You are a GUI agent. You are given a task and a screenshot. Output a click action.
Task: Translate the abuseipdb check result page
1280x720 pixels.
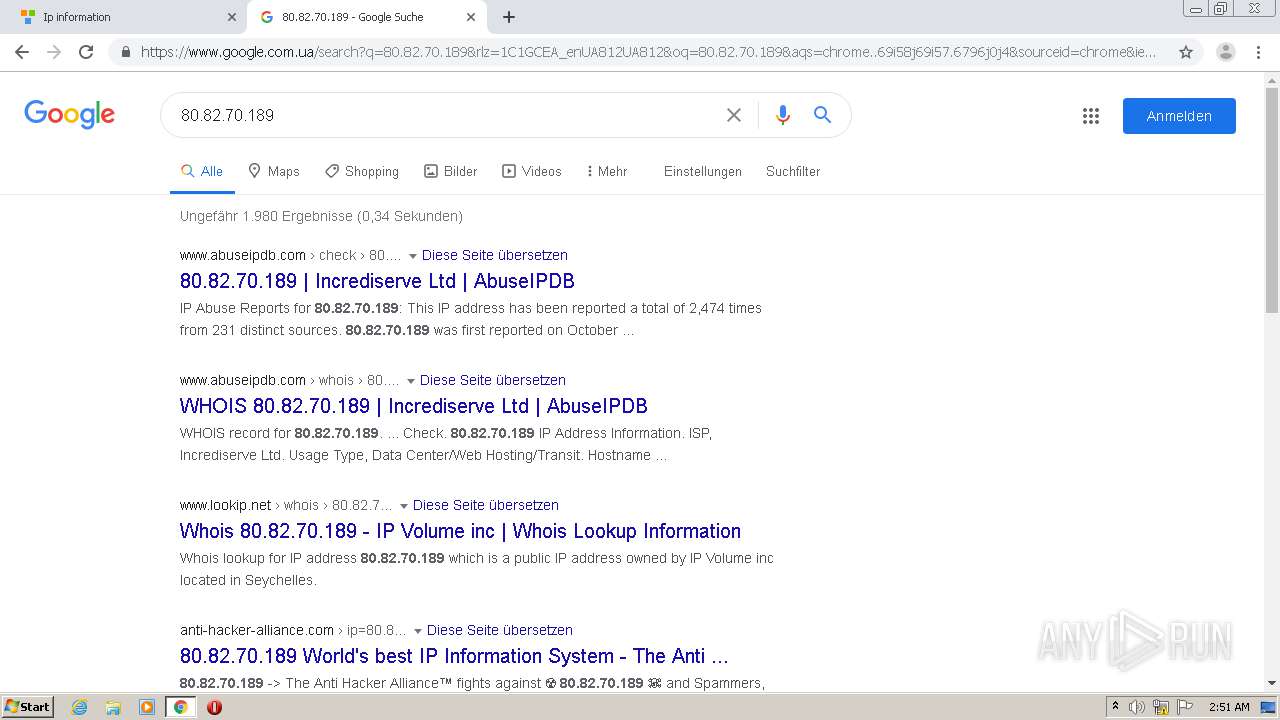495,255
